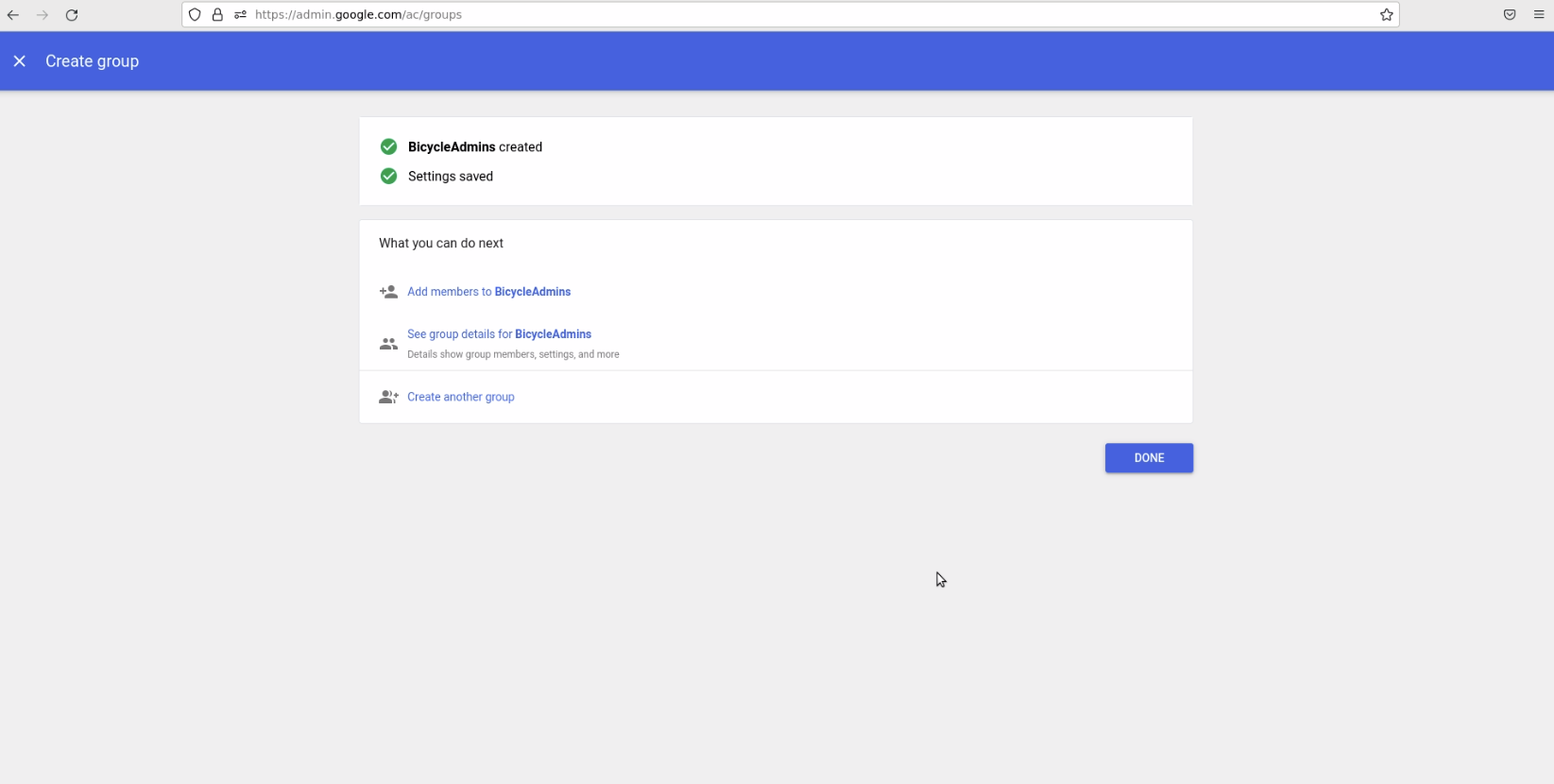The width and height of the screenshot is (1554, 784).
Task: Close the Create group dialog with X
Action: [x=19, y=61]
